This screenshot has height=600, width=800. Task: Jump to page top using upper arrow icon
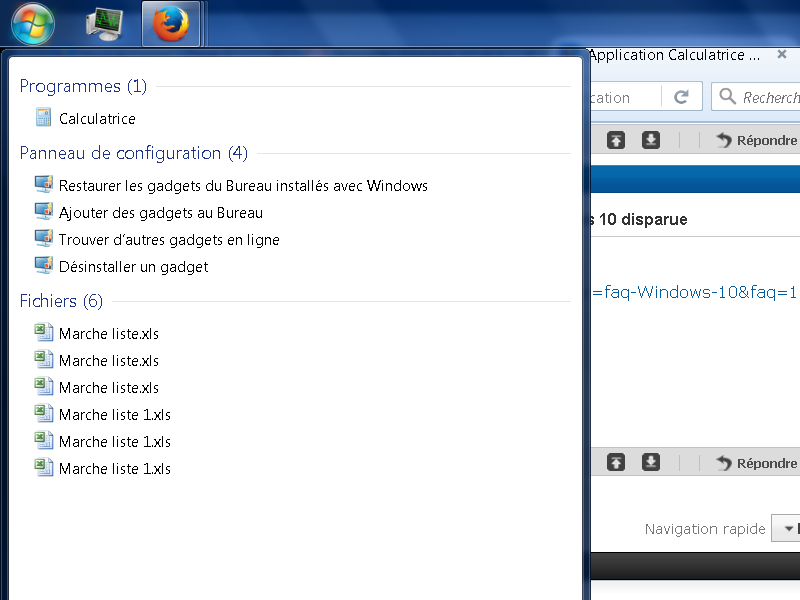click(616, 140)
